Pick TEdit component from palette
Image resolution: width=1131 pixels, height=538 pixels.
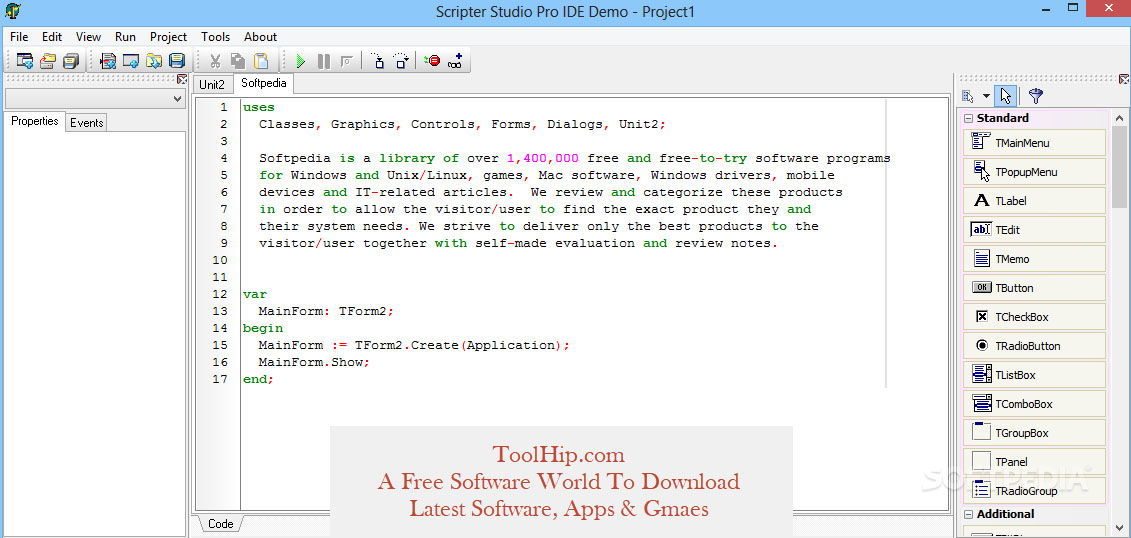click(x=1034, y=229)
